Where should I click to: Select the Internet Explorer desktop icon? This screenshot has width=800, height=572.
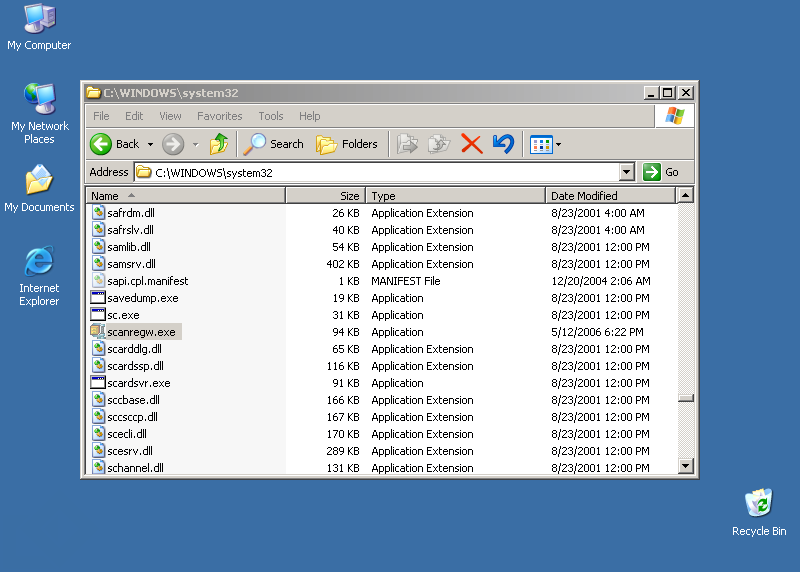(x=39, y=261)
